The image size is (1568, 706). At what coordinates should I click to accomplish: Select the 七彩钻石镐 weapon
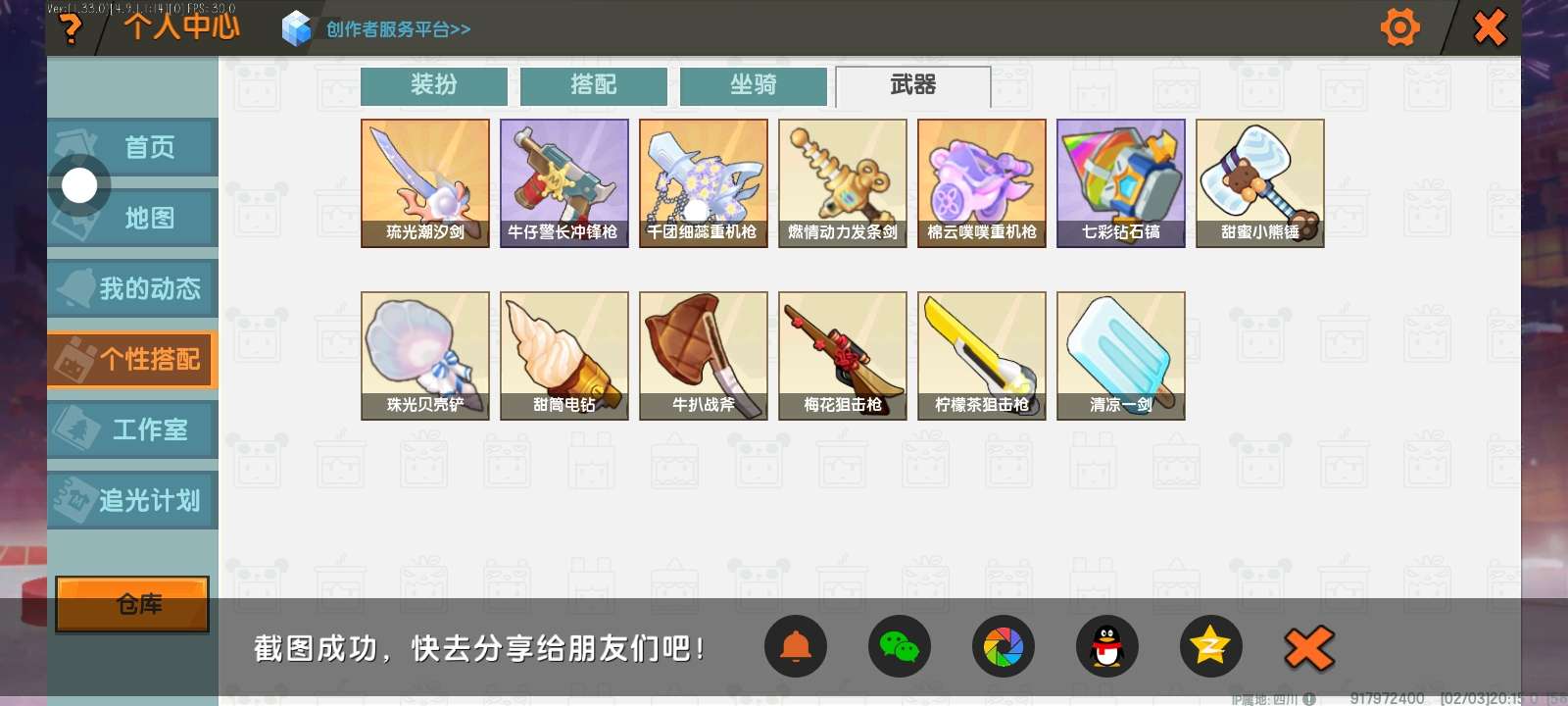point(1121,183)
